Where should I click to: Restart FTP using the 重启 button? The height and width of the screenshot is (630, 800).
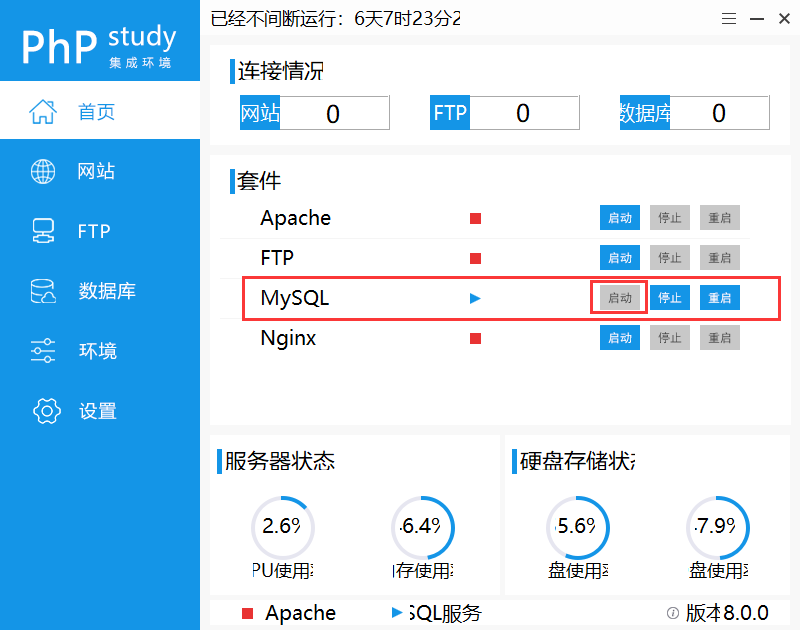(720, 258)
